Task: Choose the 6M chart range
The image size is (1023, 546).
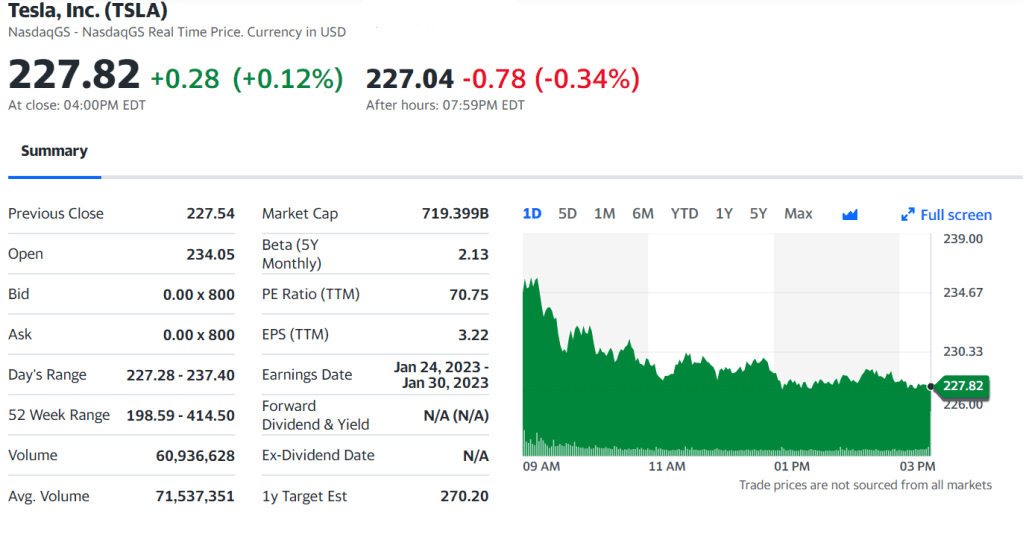Action: [643, 214]
